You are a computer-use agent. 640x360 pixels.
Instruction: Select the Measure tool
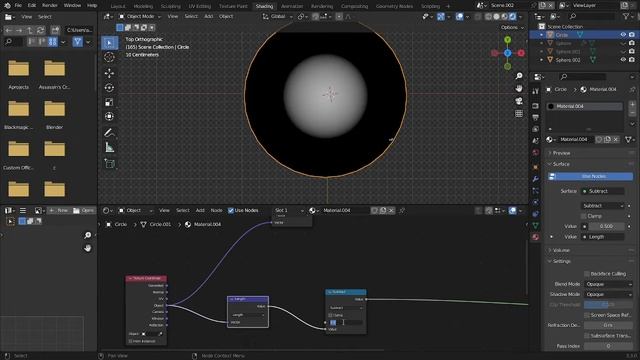[x=109, y=147]
